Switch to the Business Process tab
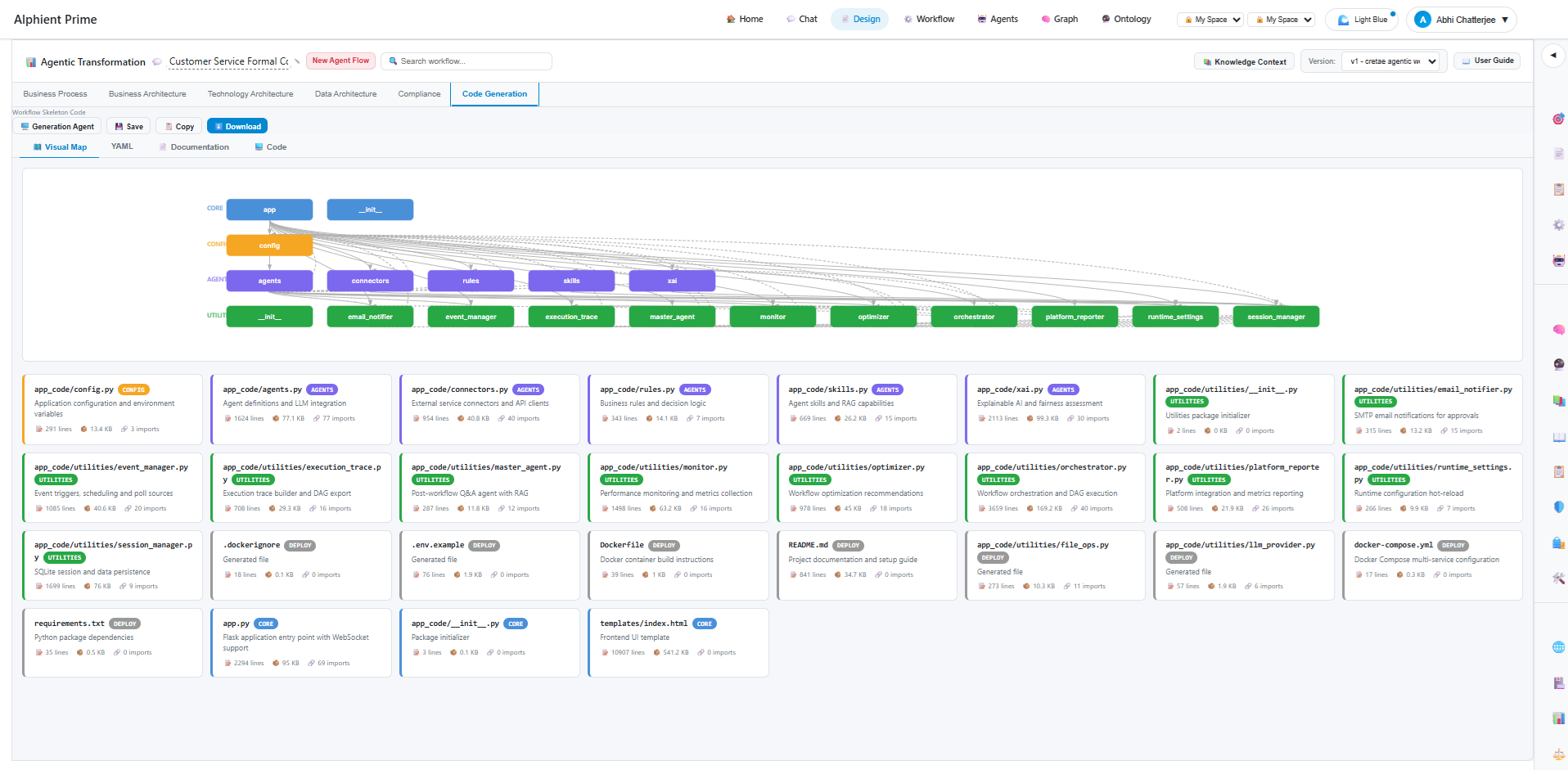The height and width of the screenshot is (770, 1568). tap(55, 94)
